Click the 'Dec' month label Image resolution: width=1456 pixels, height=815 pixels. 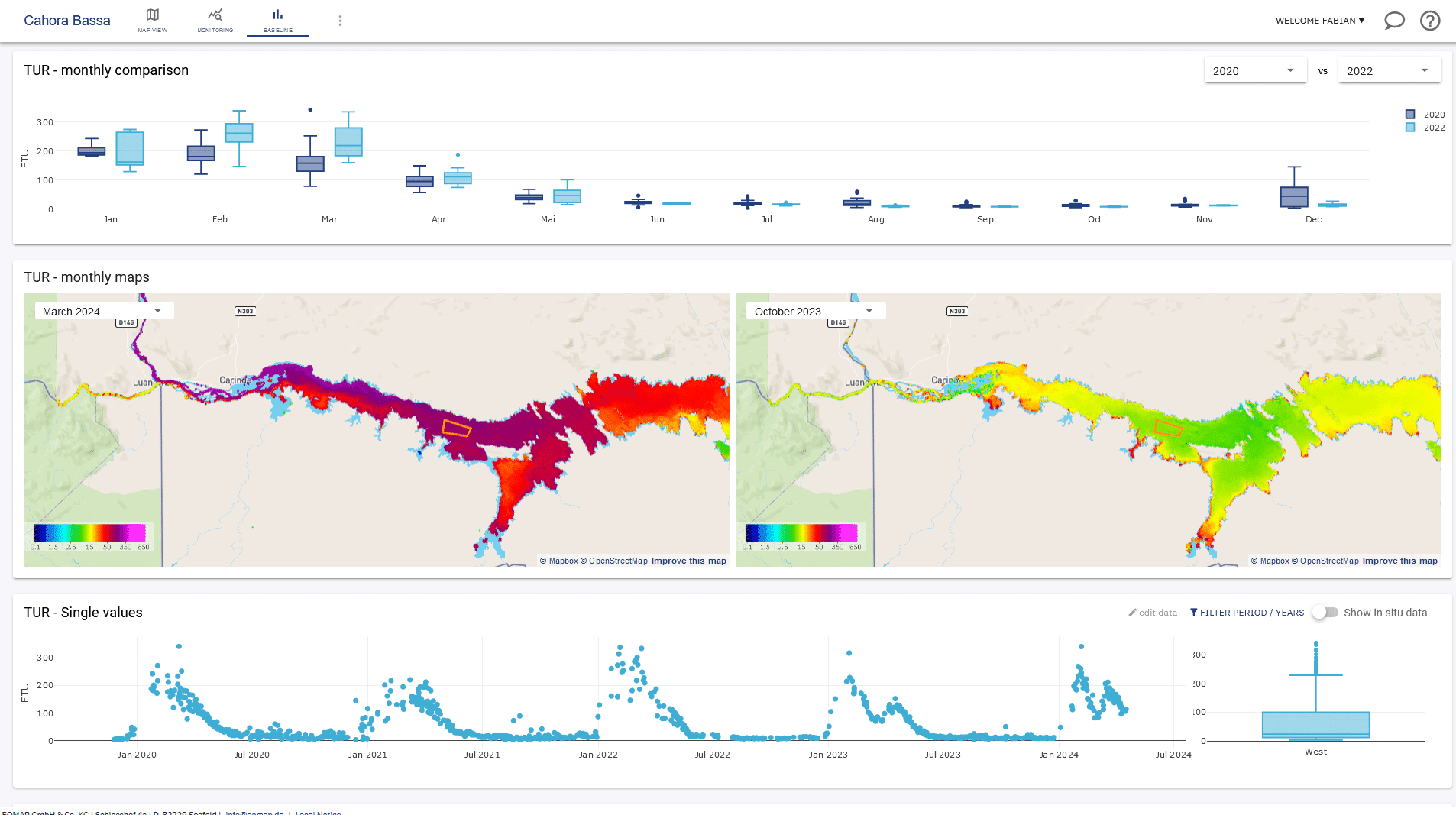(1314, 219)
